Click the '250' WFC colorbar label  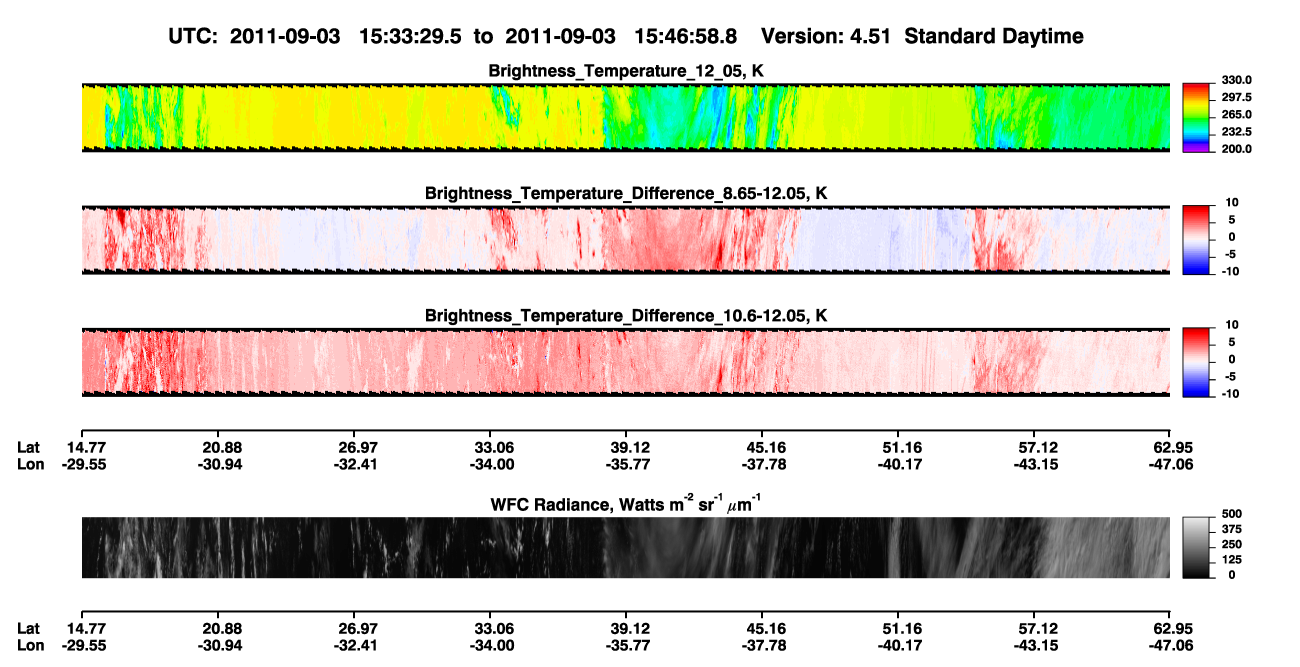tap(1232, 544)
